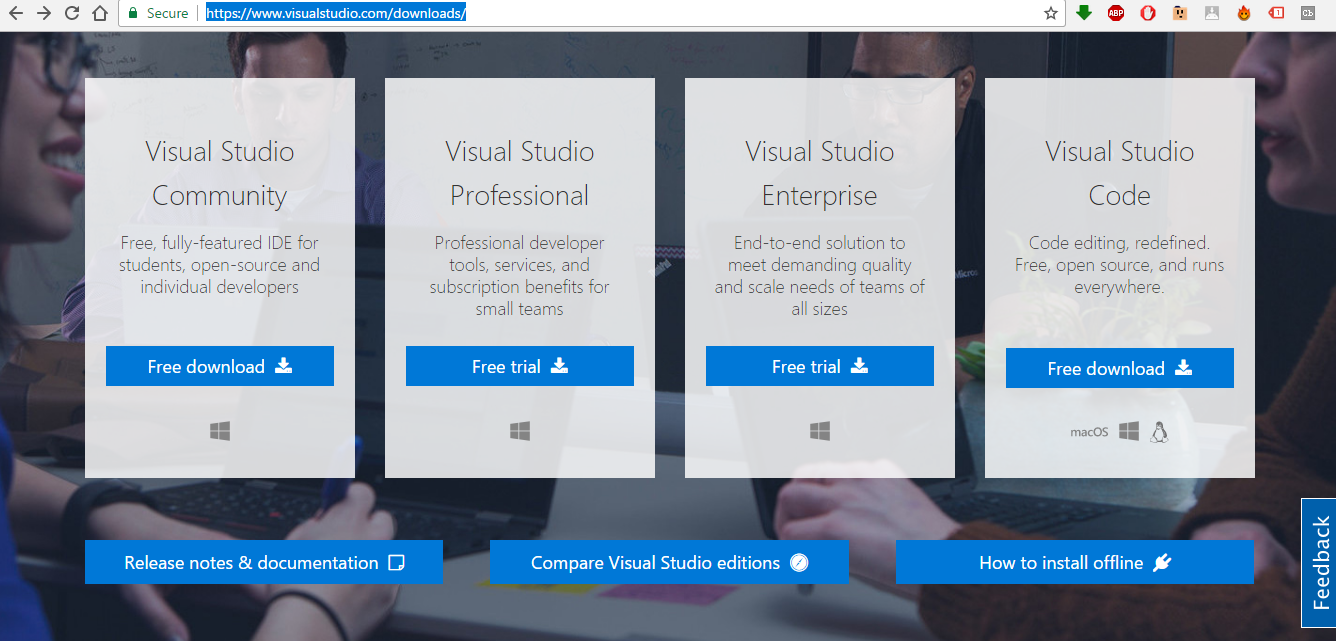Download Visual Studio Community for free

(x=220, y=366)
